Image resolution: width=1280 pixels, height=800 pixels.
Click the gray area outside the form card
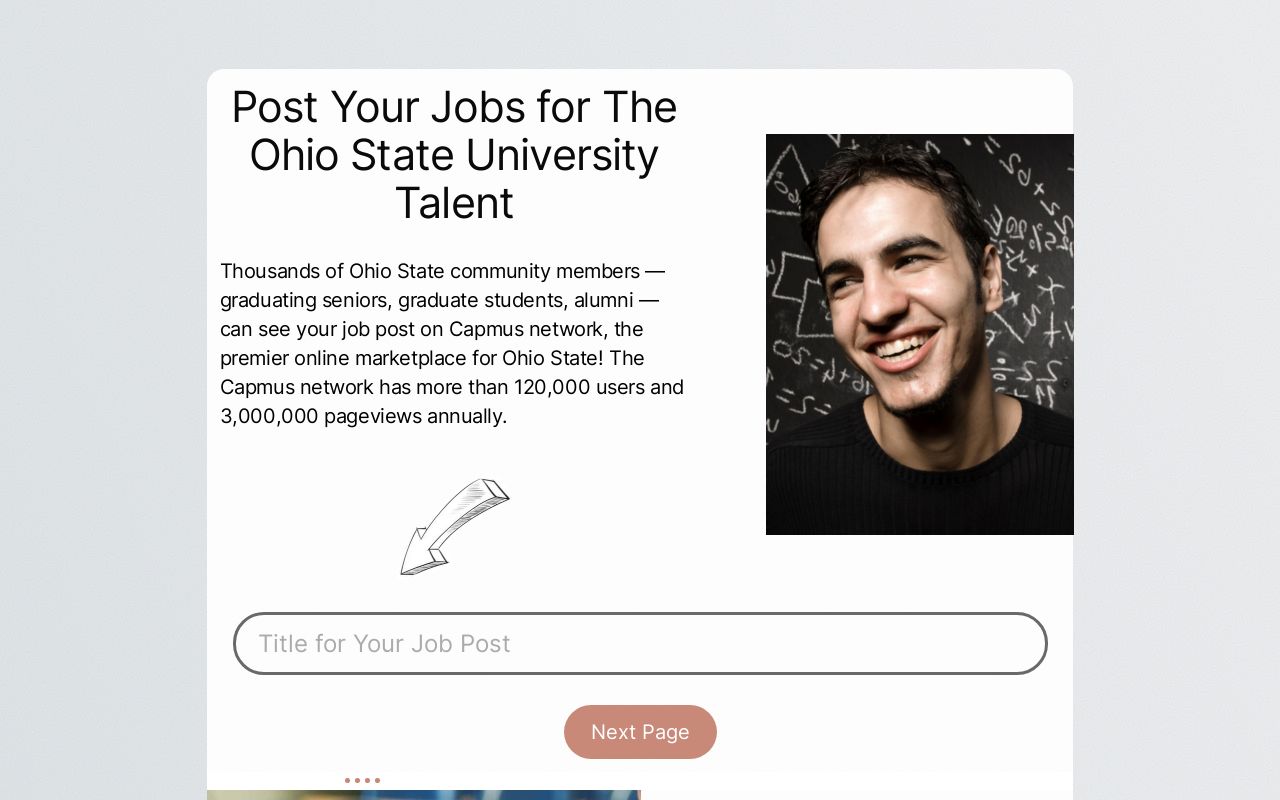[100, 400]
